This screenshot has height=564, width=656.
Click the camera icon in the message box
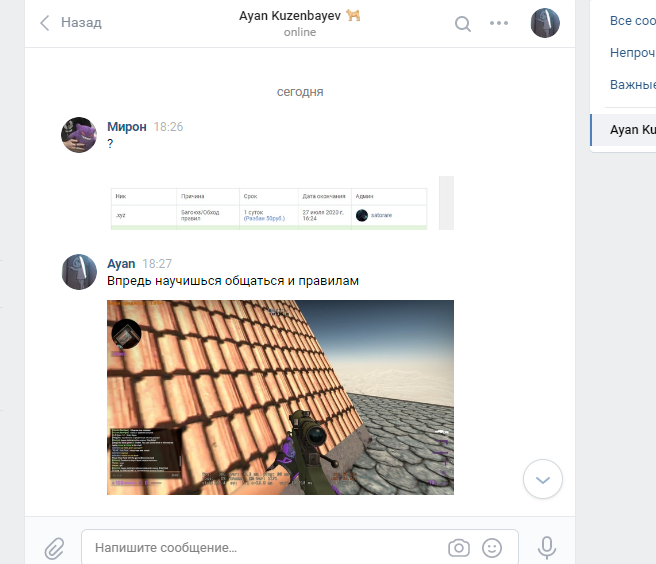[x=459, y=547]
